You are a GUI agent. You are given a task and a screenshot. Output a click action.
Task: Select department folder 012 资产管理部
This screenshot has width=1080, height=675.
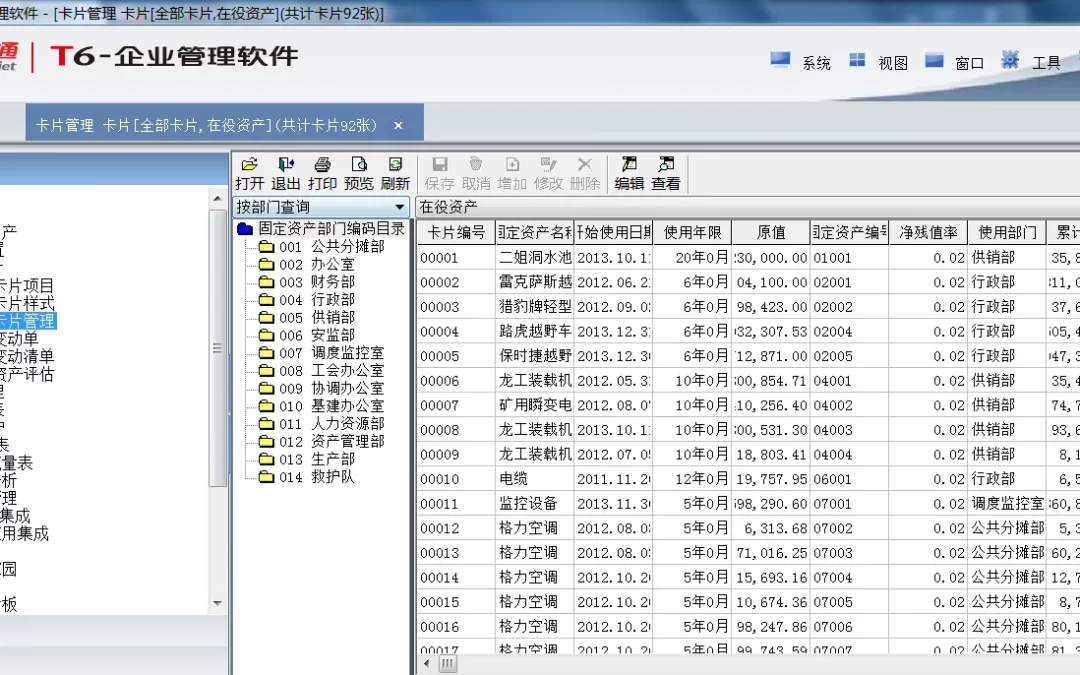(x=322, y=442)
